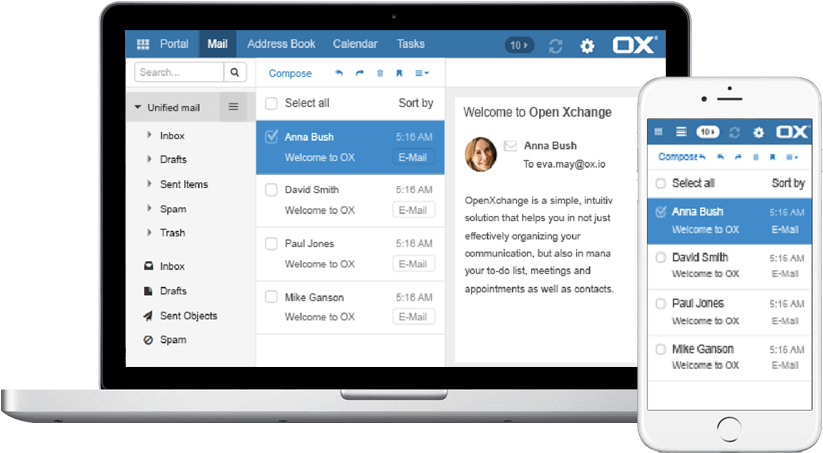Image resolution: width=823 pixels, height=453 pixels.
Task: Click the Spam blocked-circle icon in the sidebar
Action: pyautogui.click(x=148, y=340)
